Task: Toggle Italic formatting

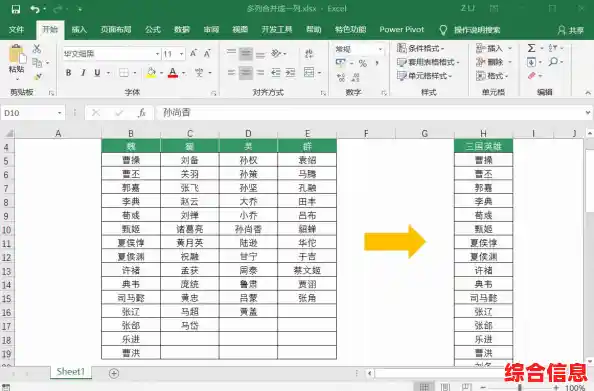Action: 83,73
